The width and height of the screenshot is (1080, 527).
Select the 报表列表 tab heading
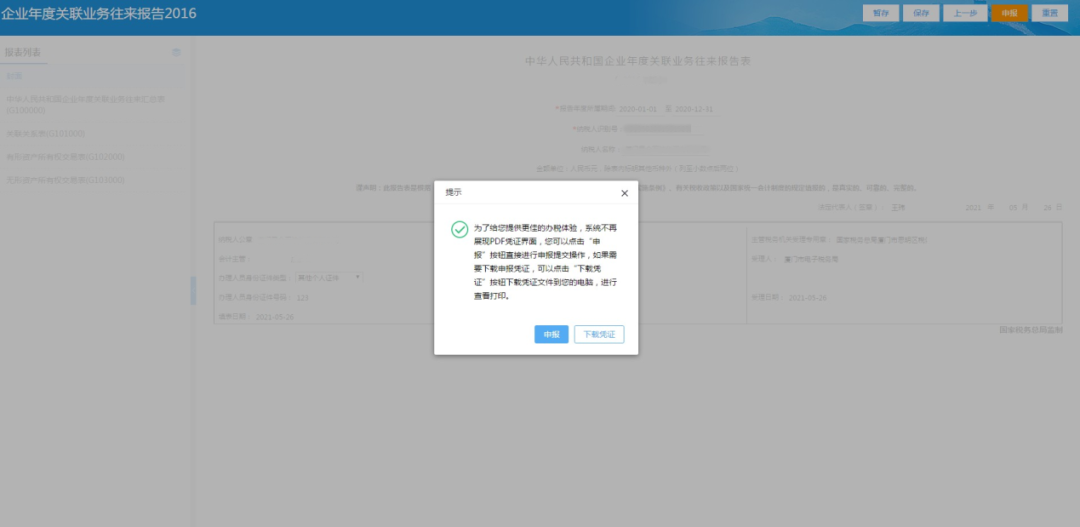[23, 52]
